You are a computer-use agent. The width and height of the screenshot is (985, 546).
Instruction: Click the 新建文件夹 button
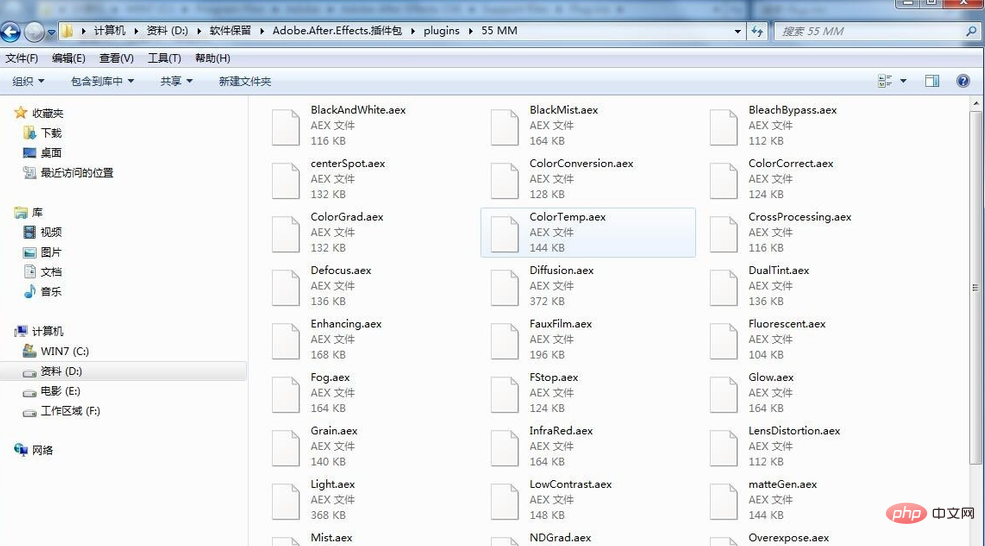(245, 81)
